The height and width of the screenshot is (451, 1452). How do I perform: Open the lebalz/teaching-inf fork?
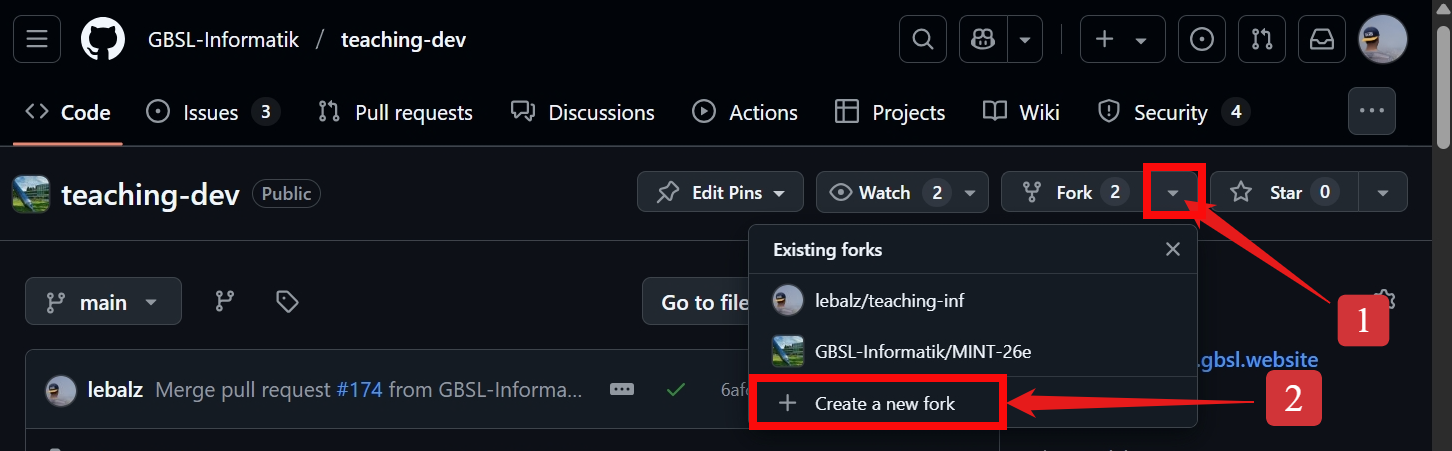click(889, 300)
